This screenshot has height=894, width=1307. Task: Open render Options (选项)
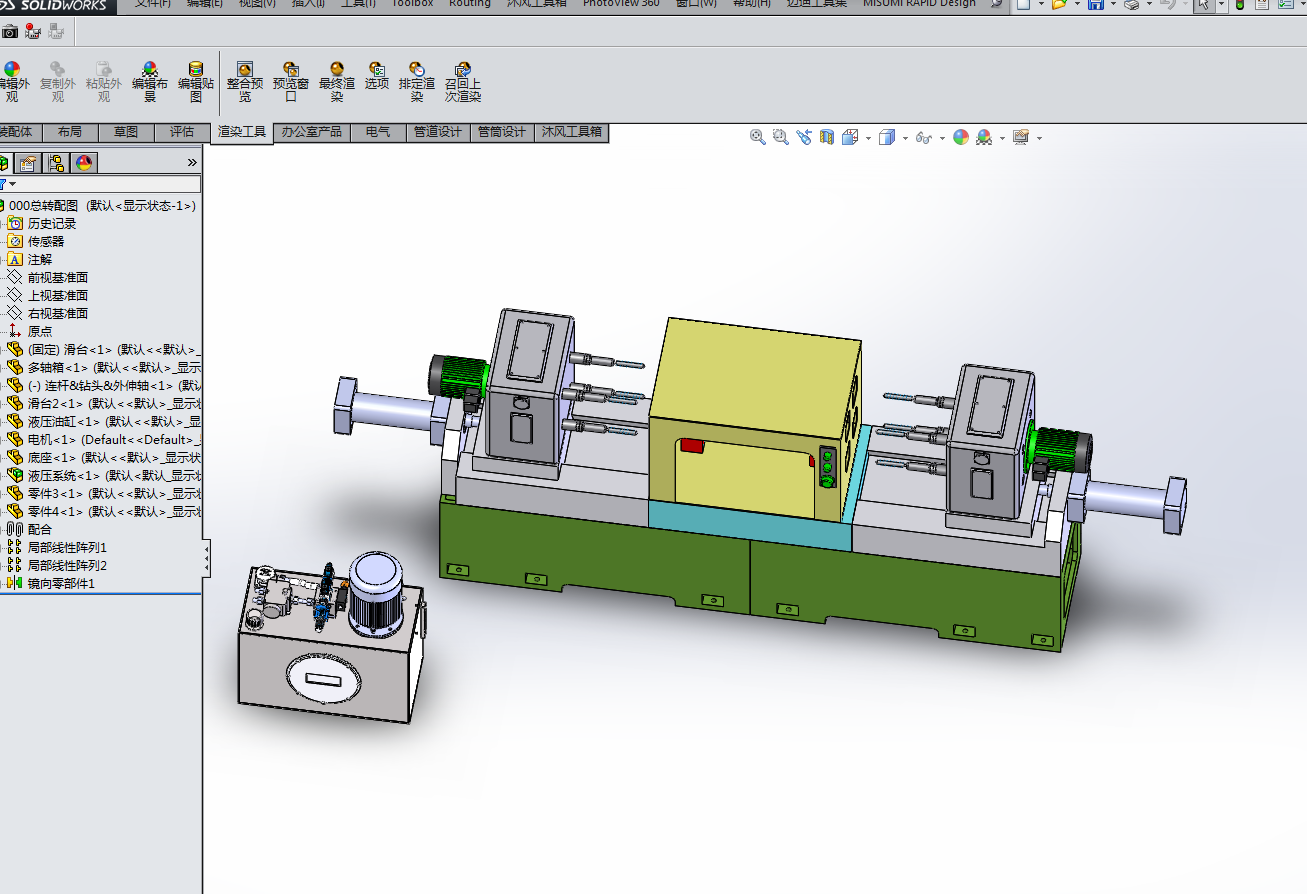(x=377, y=76)
